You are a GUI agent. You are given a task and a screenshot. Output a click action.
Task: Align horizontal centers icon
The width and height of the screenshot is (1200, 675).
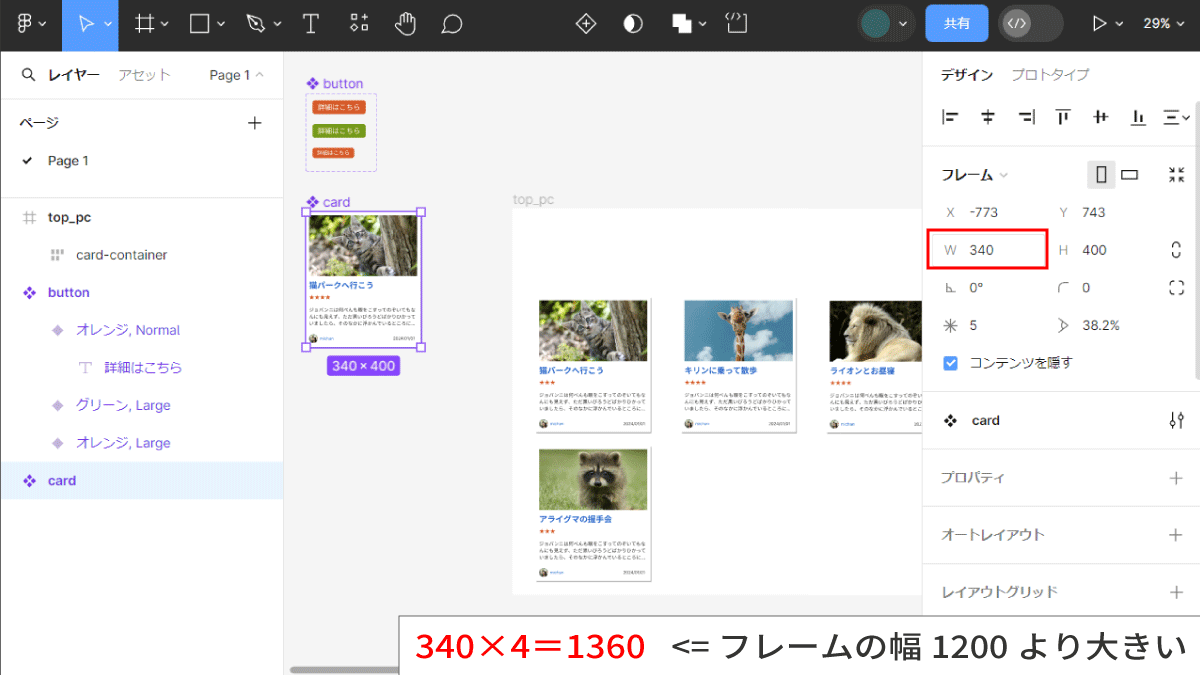point(988,117)
